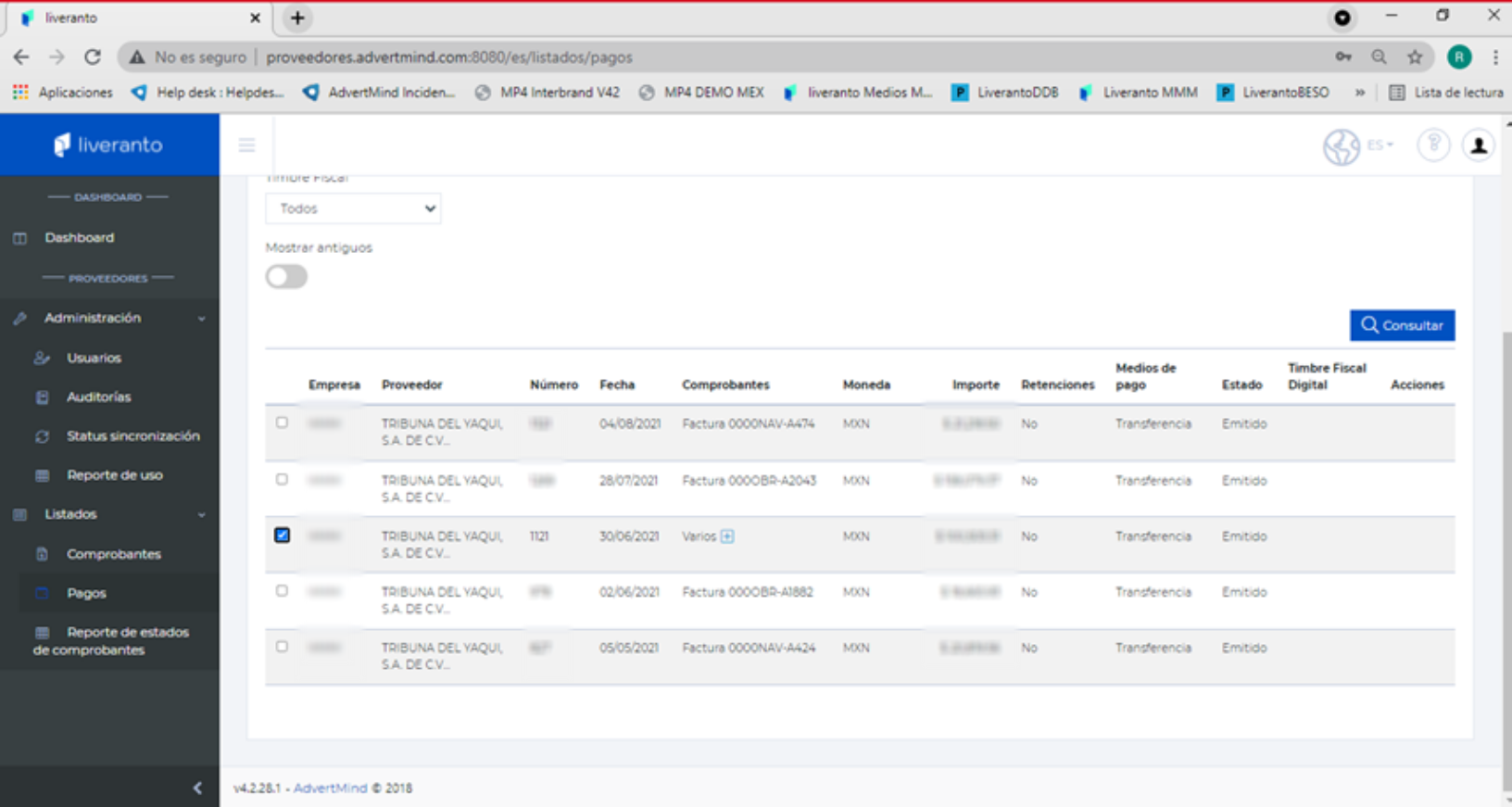
Task: Open a new browser tab
Action: (x=297, y=18)
